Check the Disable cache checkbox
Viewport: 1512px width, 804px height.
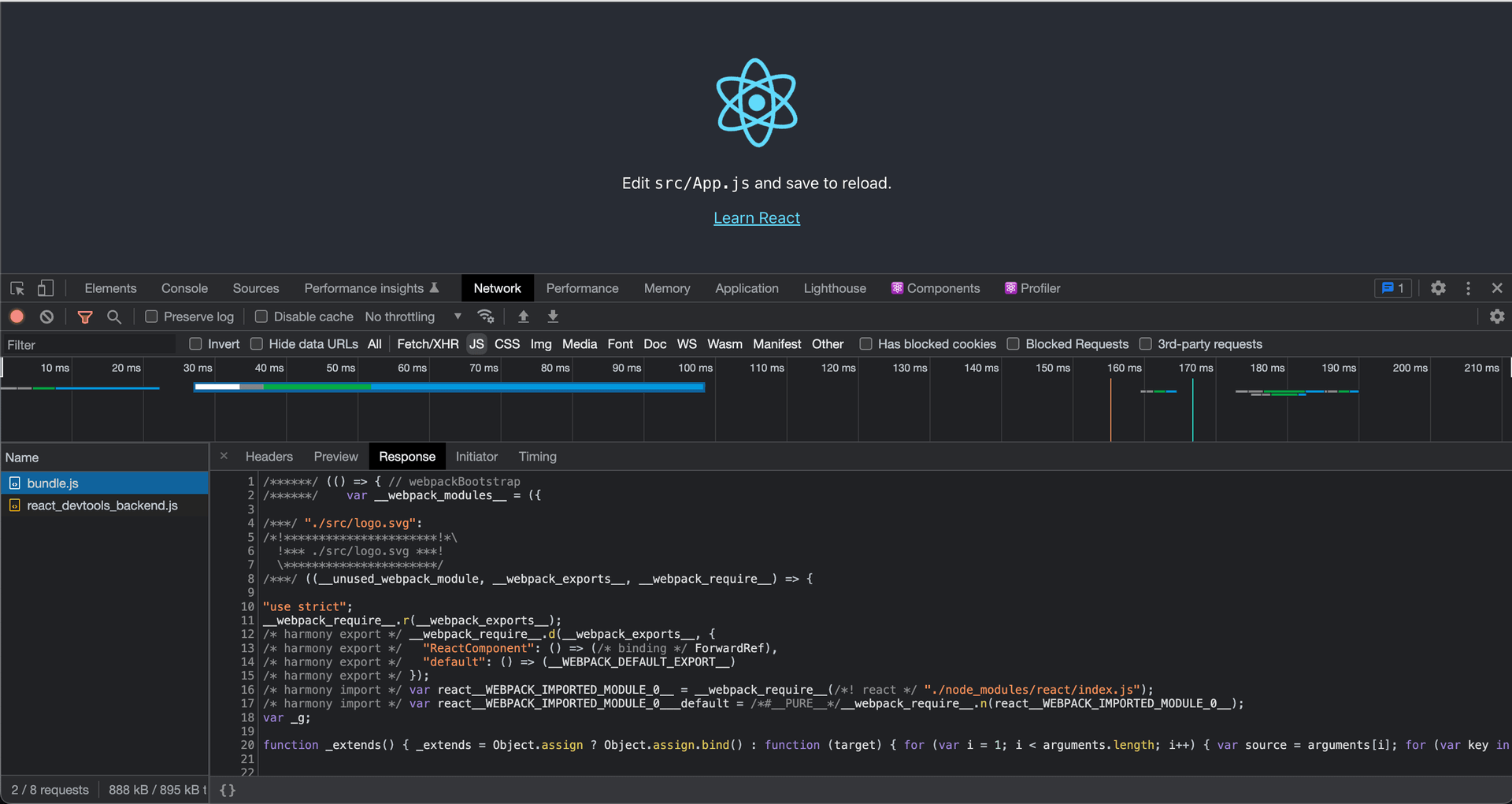click(x=261, y=317)
